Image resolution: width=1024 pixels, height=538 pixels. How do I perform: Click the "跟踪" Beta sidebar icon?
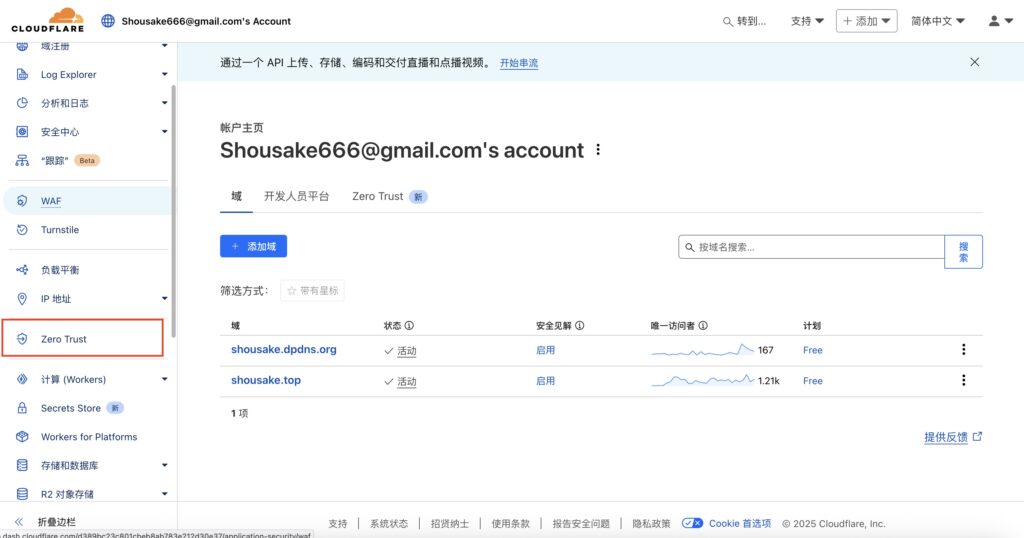[22, 161]
